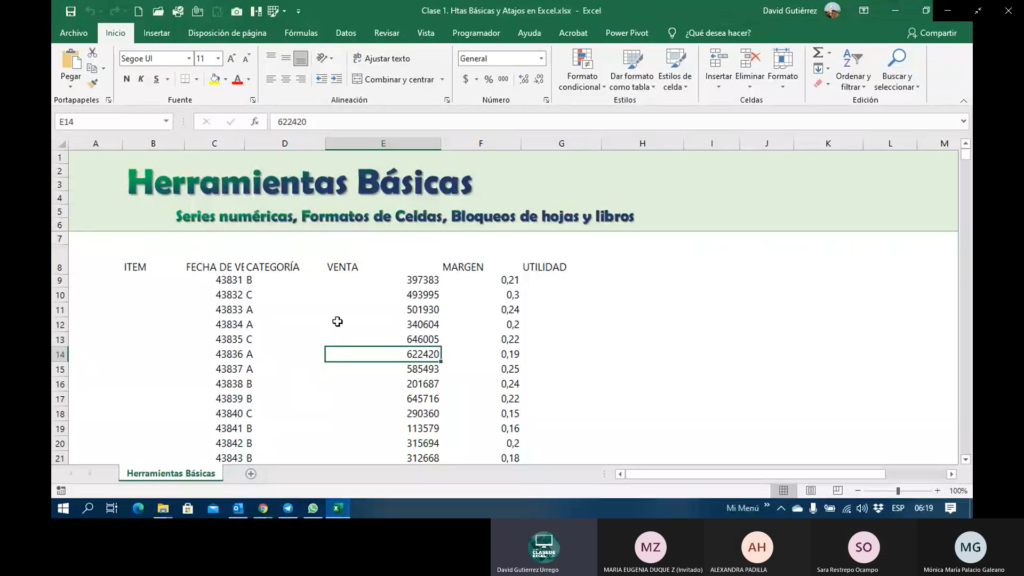The width and height of the screenshot is (1024, 576).
Task: Switch to the Fórmulas ribbon tab
Action: click(301, 33)
